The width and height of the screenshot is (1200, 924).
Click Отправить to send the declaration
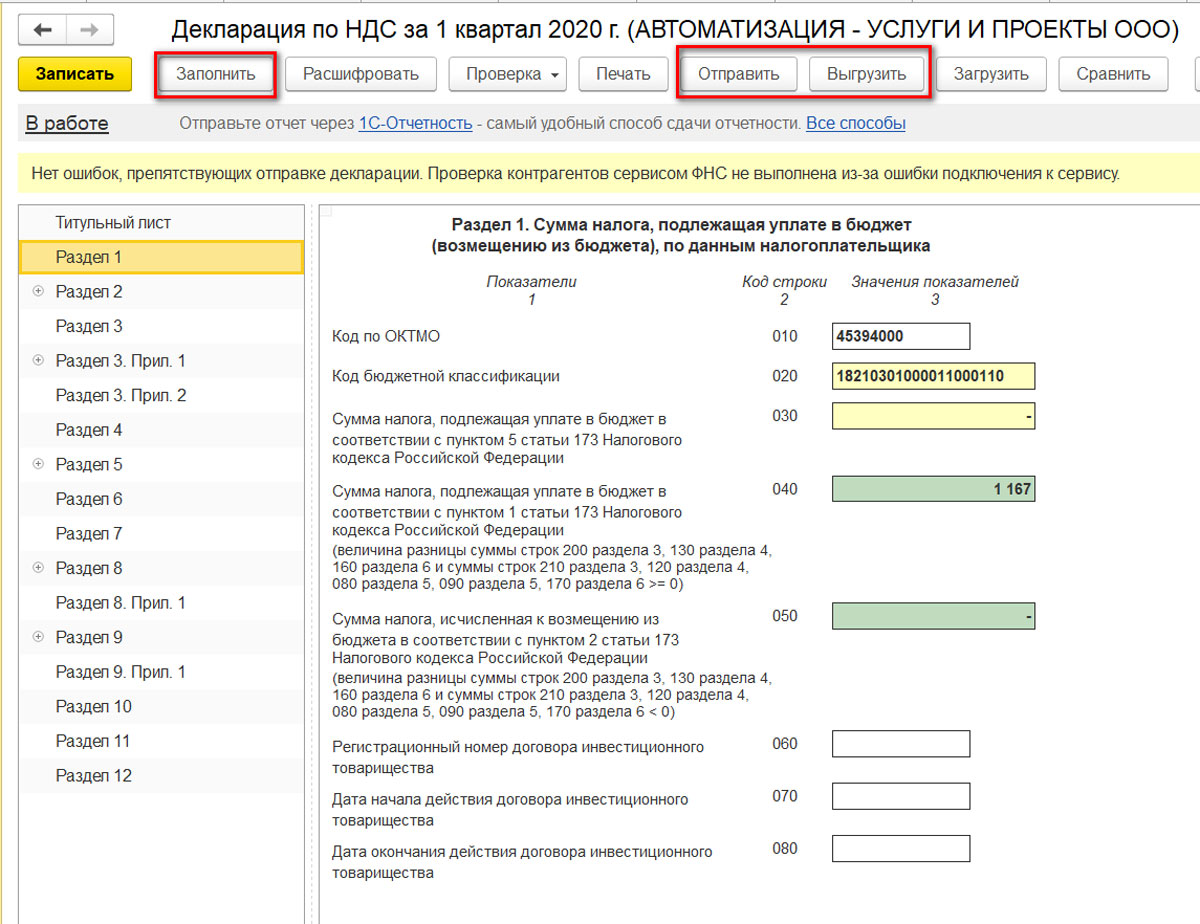pyautogui.click(x=738, y=74)
